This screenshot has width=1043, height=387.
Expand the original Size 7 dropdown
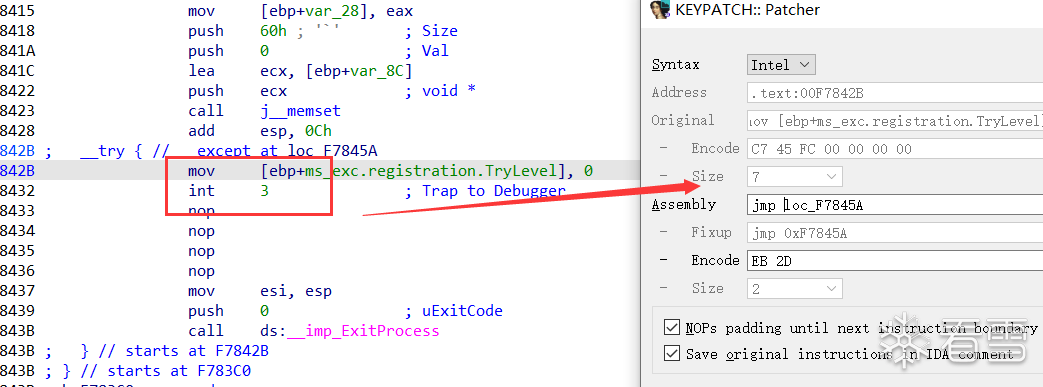(x=794, y=176)
